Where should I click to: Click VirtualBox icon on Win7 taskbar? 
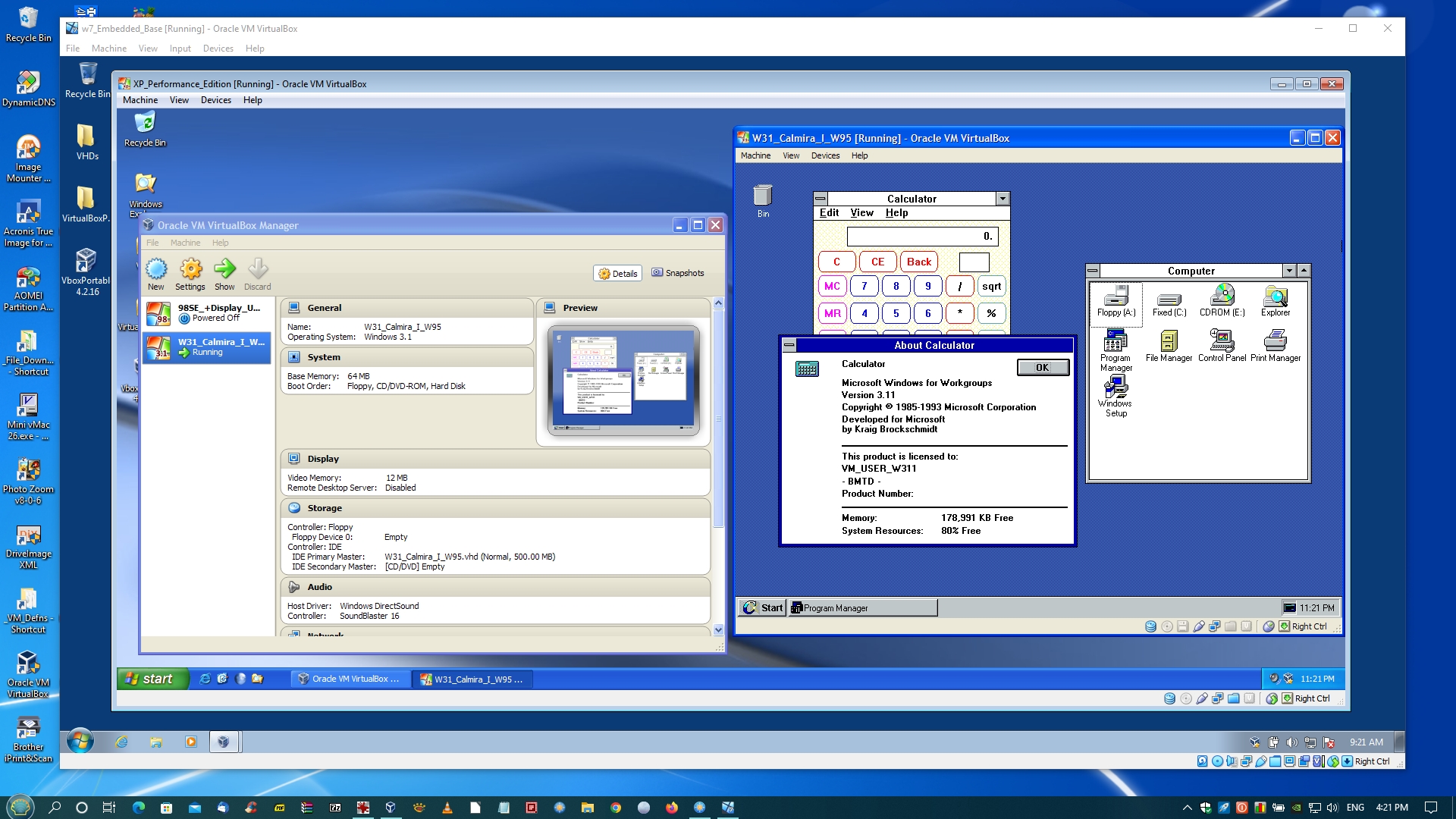coord(223,742)
